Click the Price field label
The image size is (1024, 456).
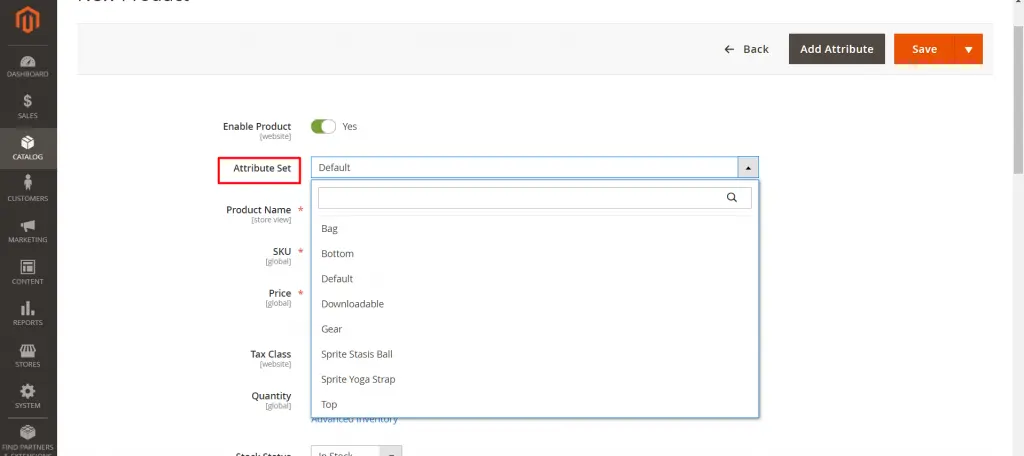click(x=280, y=293)
